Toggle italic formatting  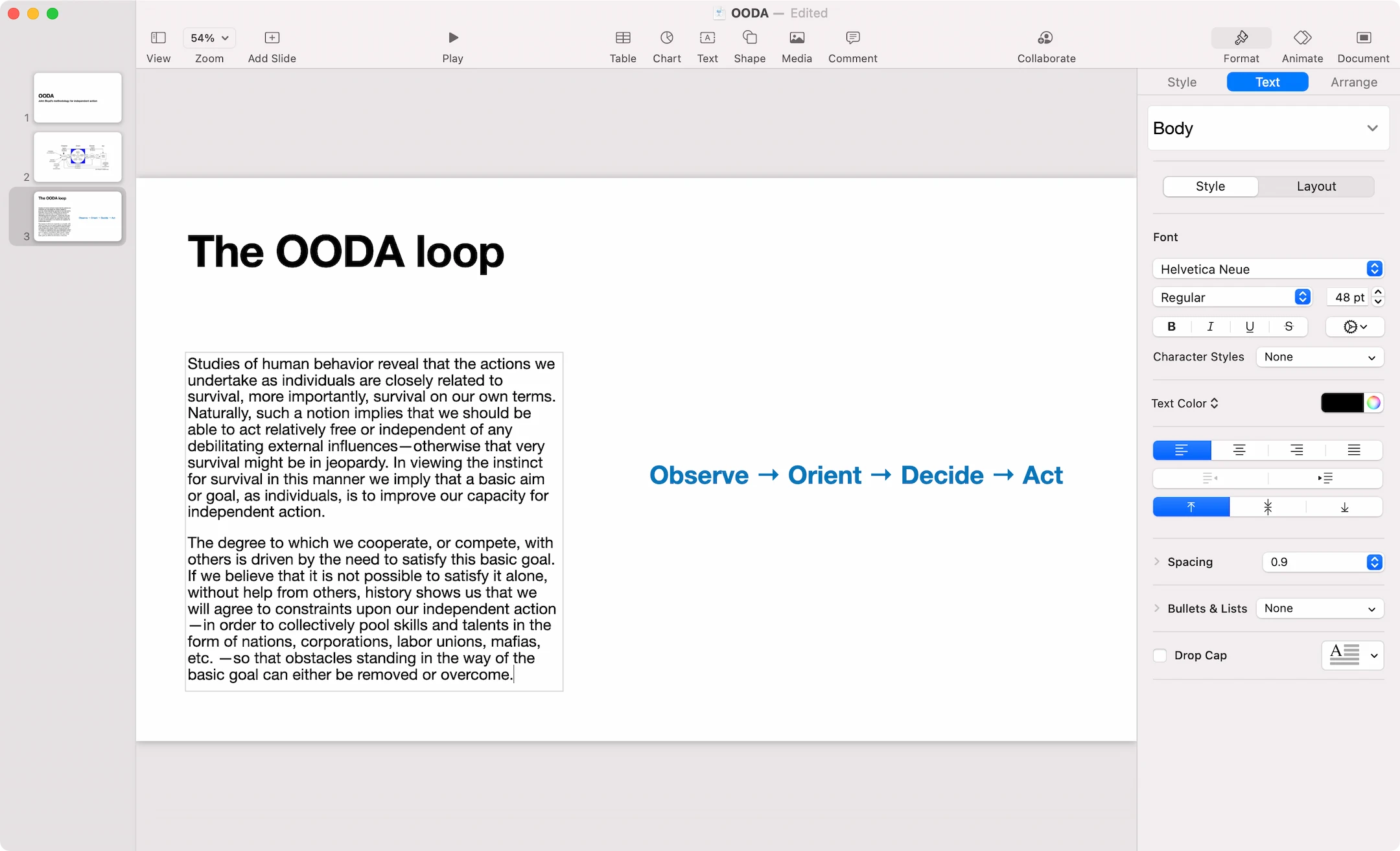point(1210,327)
